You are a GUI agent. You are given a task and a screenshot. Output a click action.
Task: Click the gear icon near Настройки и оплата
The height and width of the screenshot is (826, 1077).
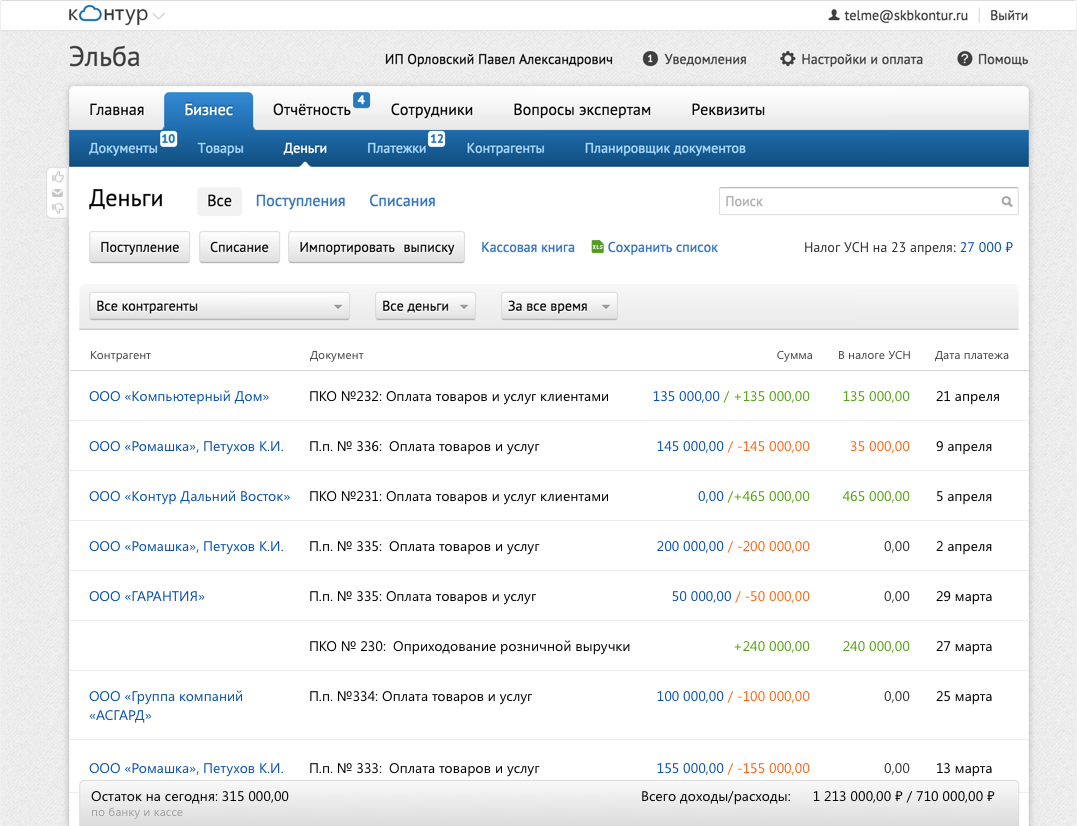point(788,59)
